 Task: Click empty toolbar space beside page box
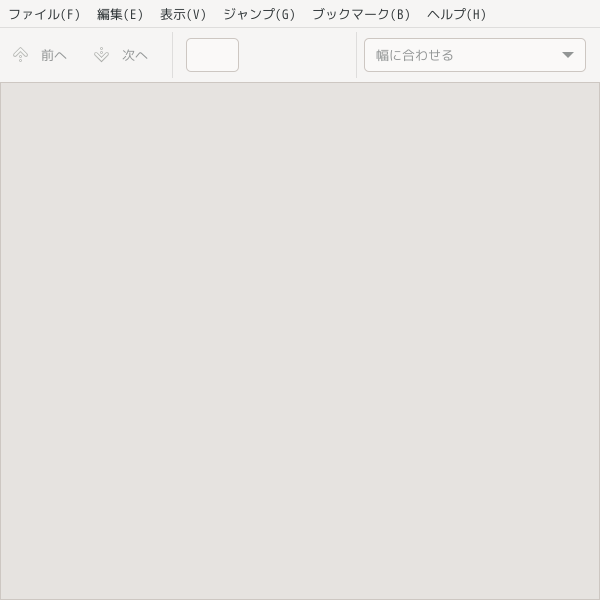[297, 55]
